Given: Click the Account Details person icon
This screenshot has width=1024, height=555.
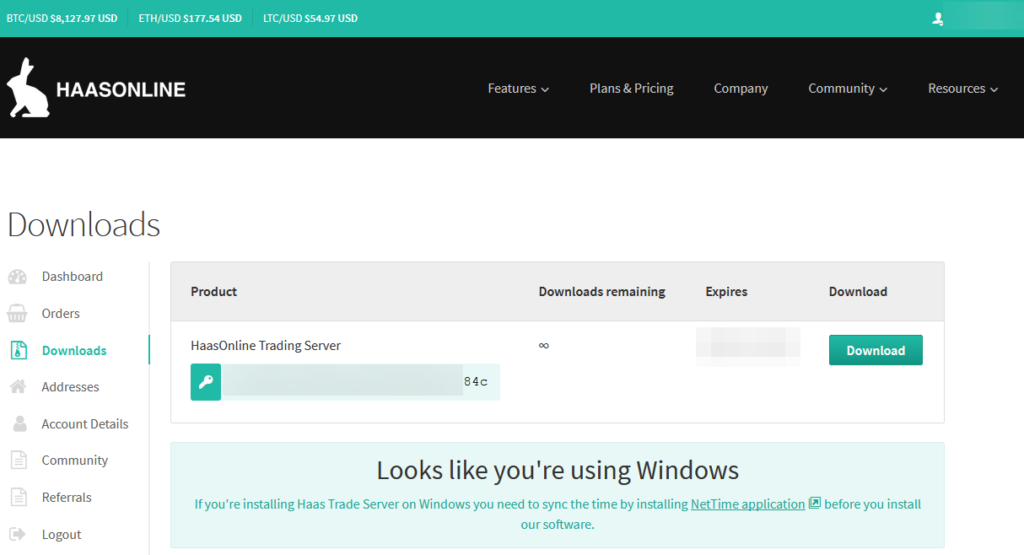Looking at the screenshot, I should [20, 424].
